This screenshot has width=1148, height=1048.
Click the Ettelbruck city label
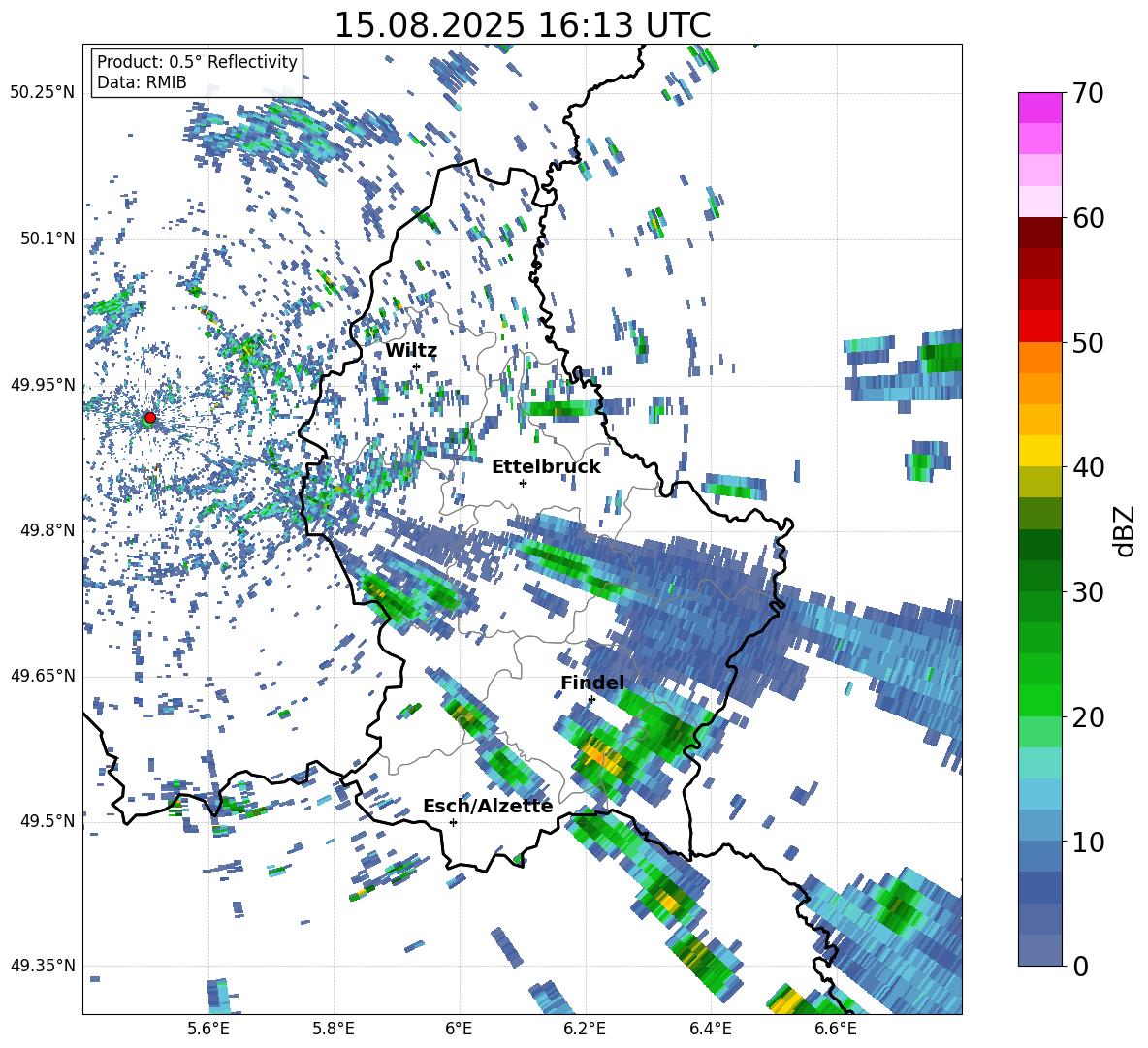[x=546, y=467]
